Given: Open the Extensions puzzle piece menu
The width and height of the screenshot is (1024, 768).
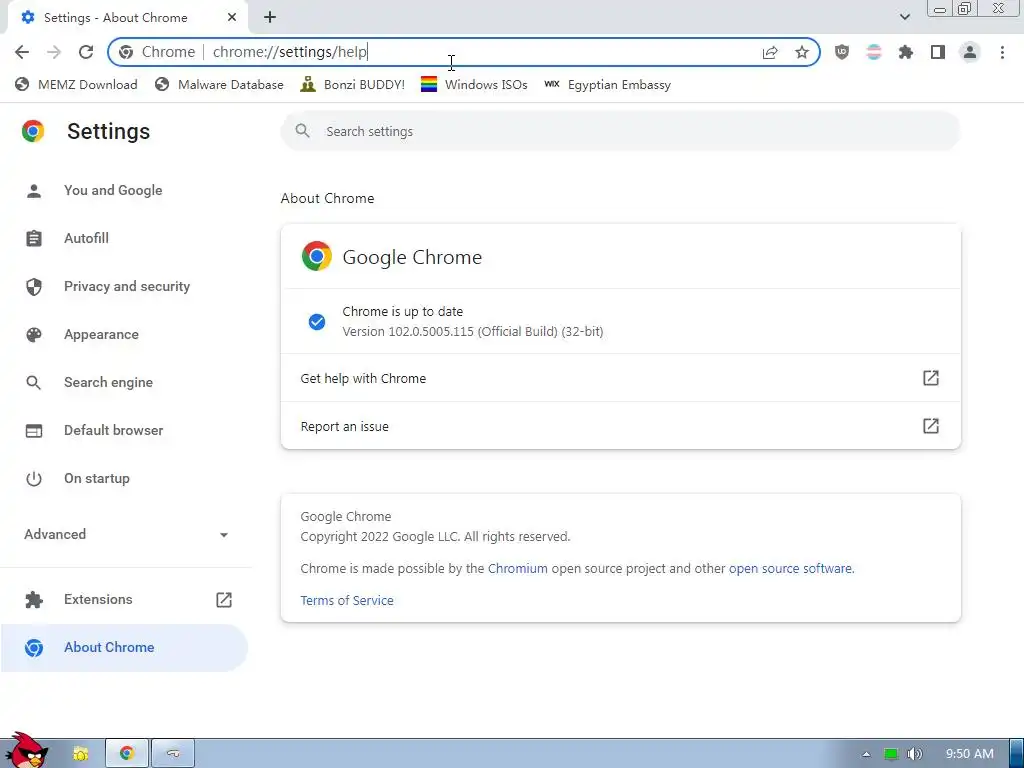Looking at the screenshot, I should pyautogui.click(x=906, y=52).
